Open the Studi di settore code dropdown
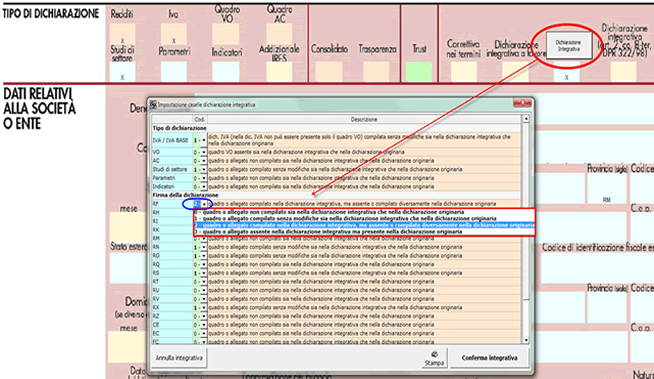Image resolution: width=654 pixels, height=379 pixels. (x=204, y=170)
